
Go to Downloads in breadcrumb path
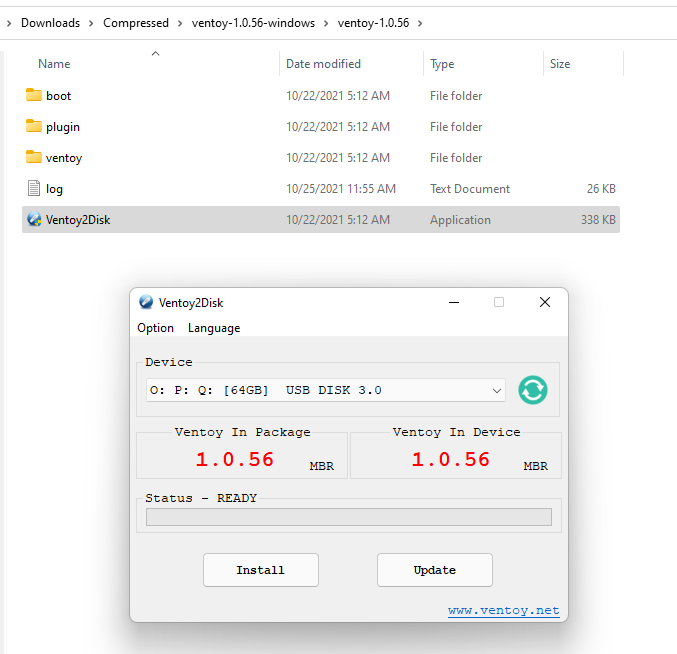tap(51, 23)
